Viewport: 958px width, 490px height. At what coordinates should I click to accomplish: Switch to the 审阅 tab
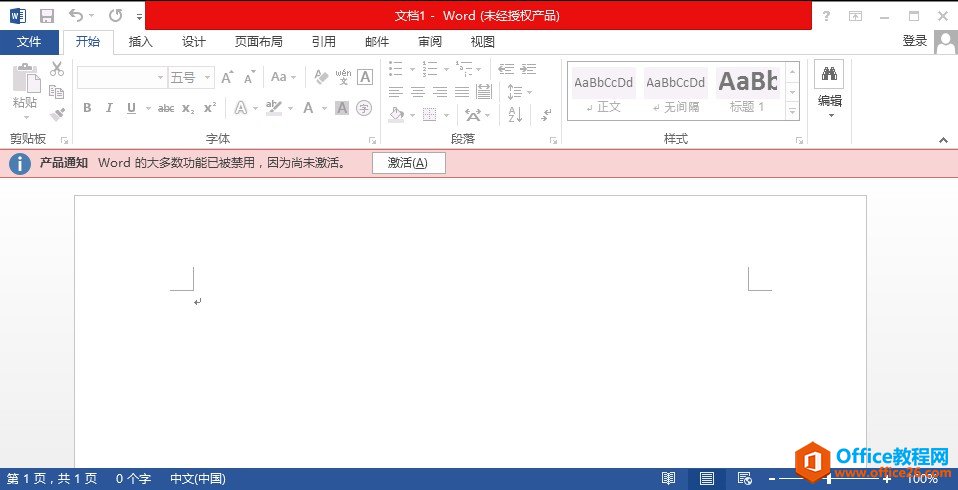coord(430,42)
